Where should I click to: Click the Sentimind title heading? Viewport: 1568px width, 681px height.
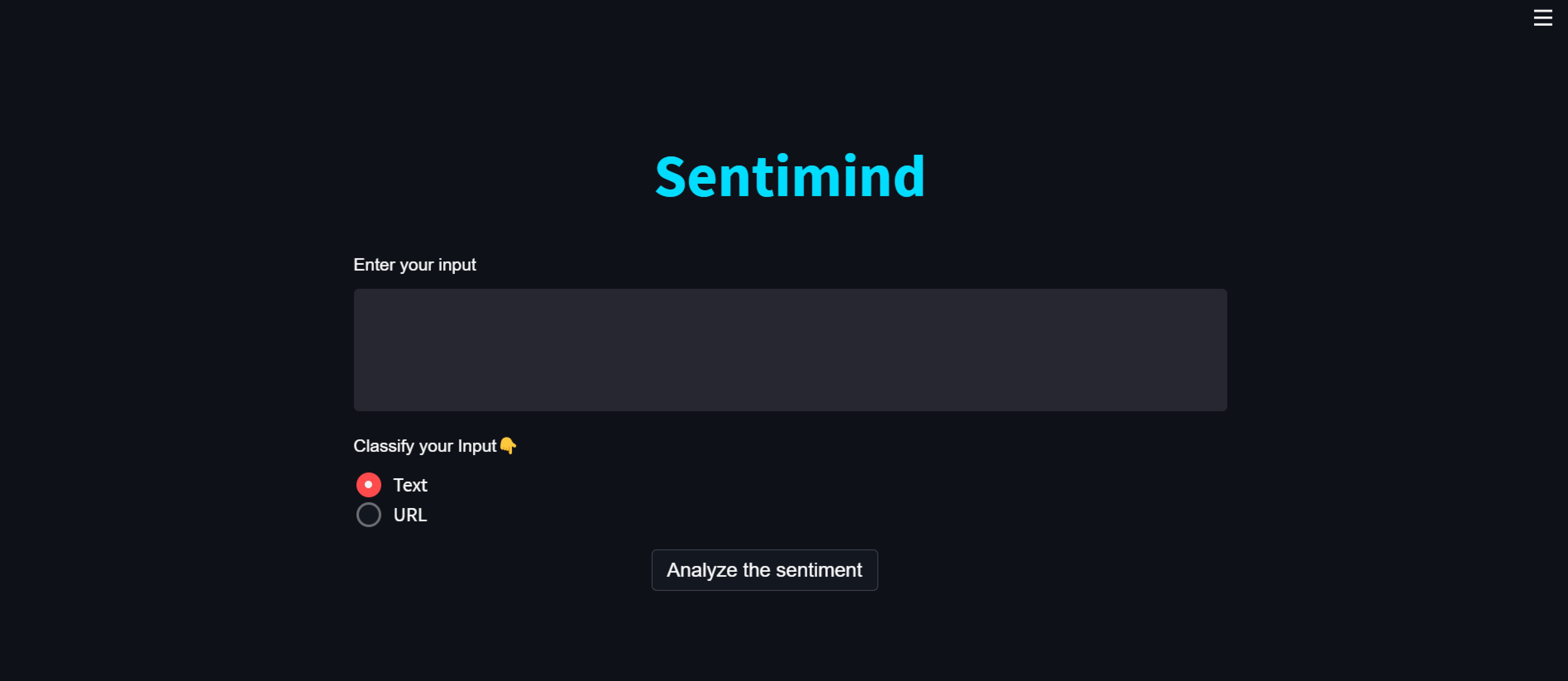coord(789,177)
